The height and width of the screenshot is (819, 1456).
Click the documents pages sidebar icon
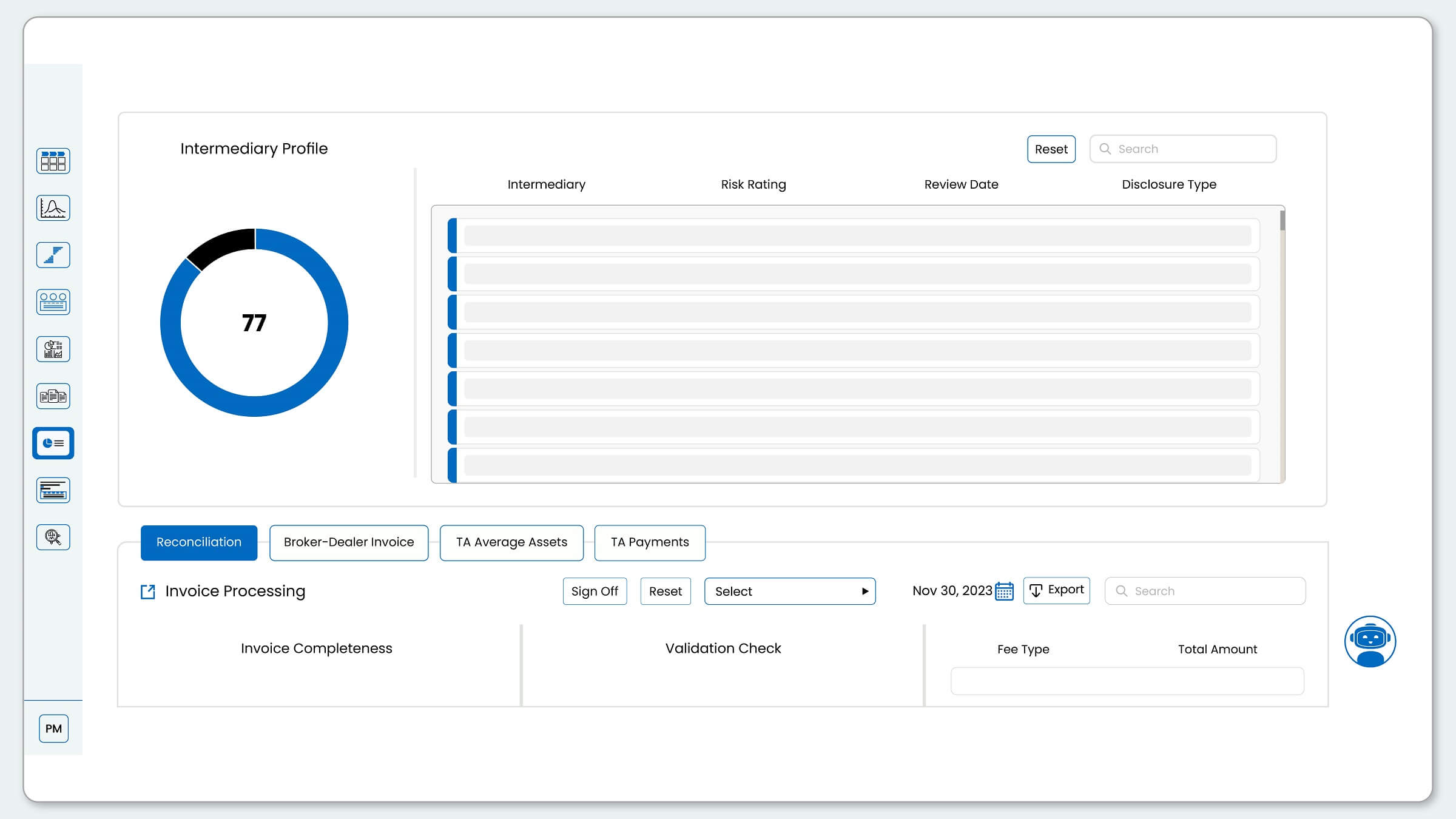[x=53, y=396]
